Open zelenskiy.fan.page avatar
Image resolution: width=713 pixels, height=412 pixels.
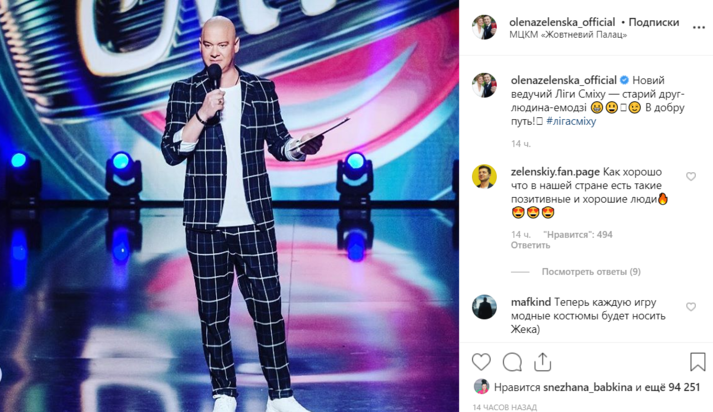tap(484, 176)
